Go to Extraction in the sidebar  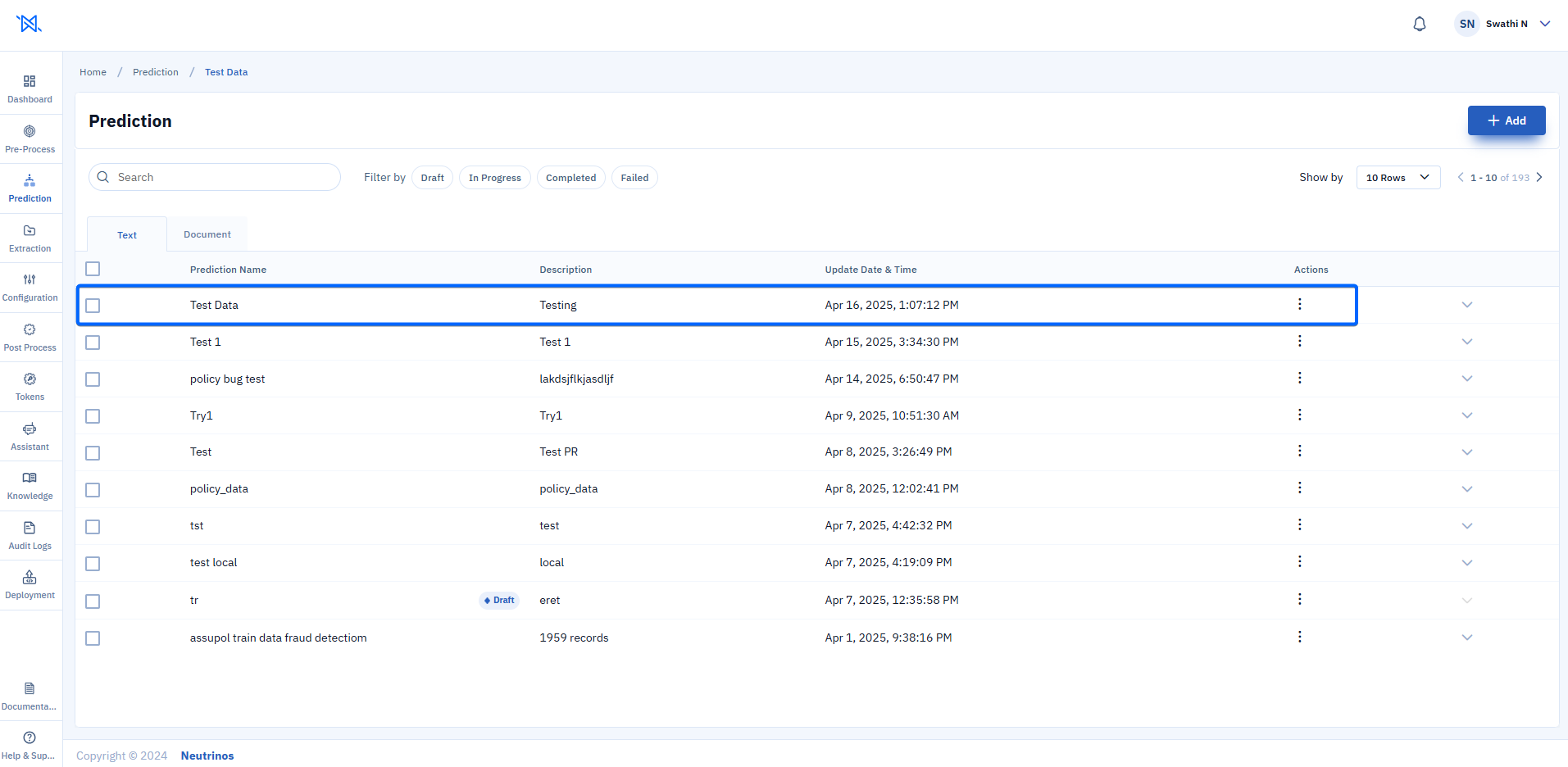click(x=30, y=238)
